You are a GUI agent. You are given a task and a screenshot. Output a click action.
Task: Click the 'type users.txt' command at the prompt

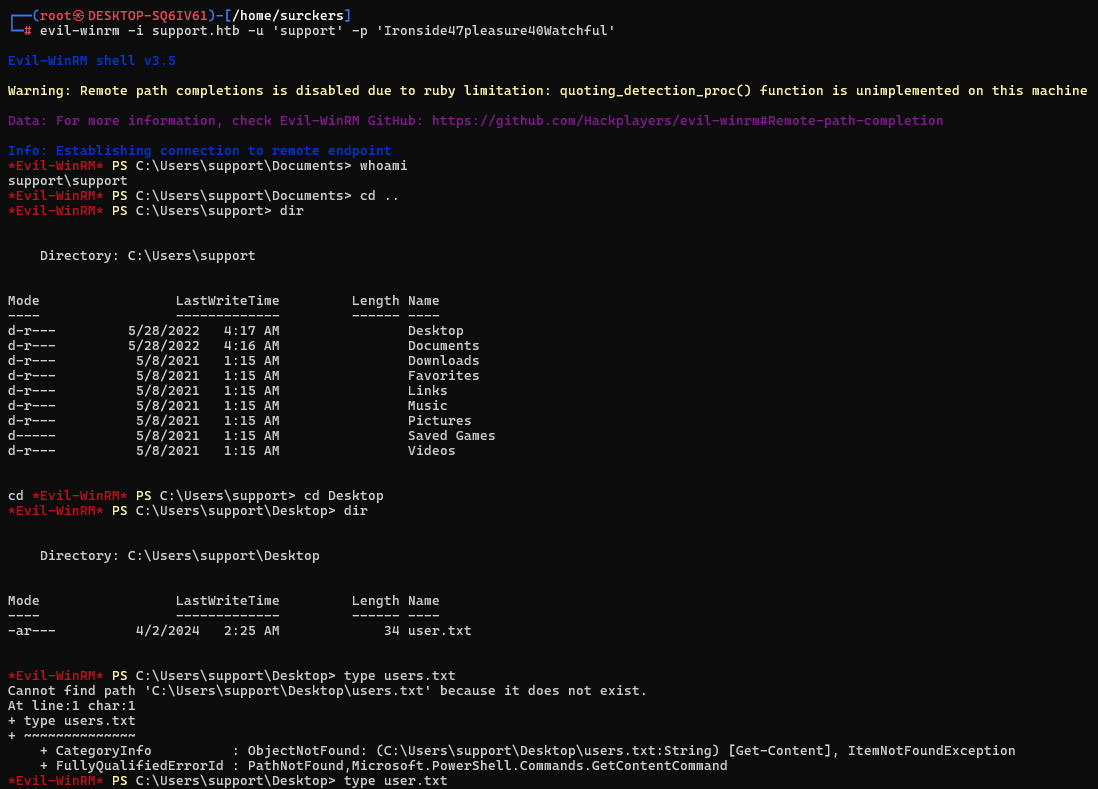[x=399, y=676]
